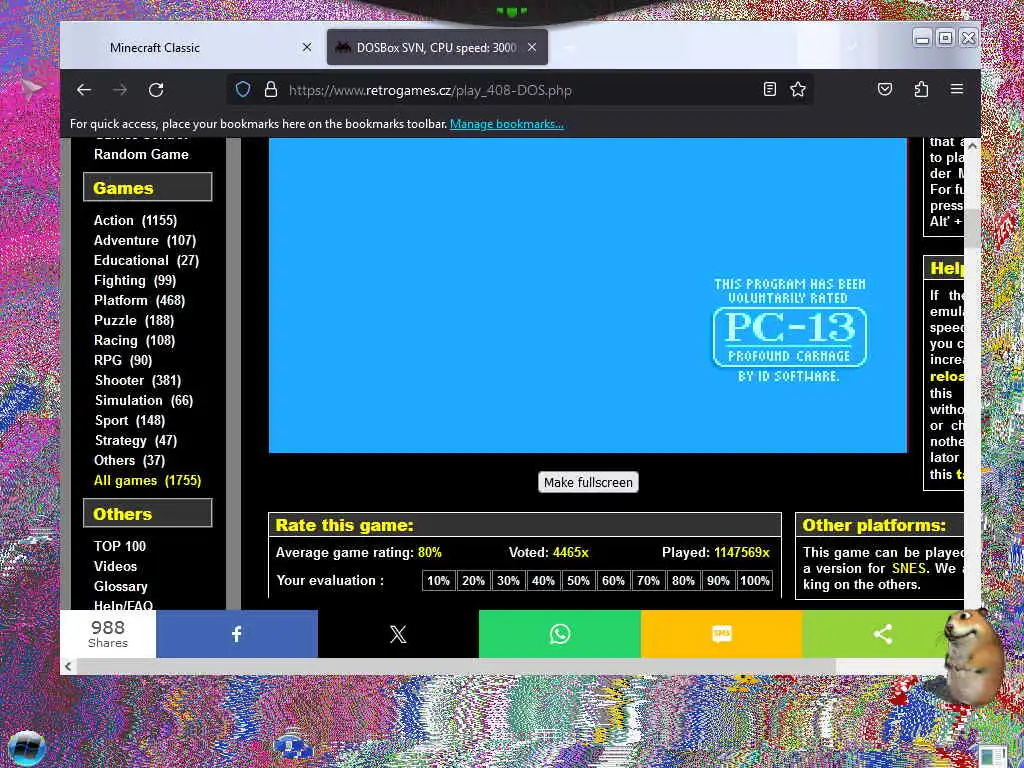Share on X (Twitter) button

pyautogui.click(x=398, y=633)
